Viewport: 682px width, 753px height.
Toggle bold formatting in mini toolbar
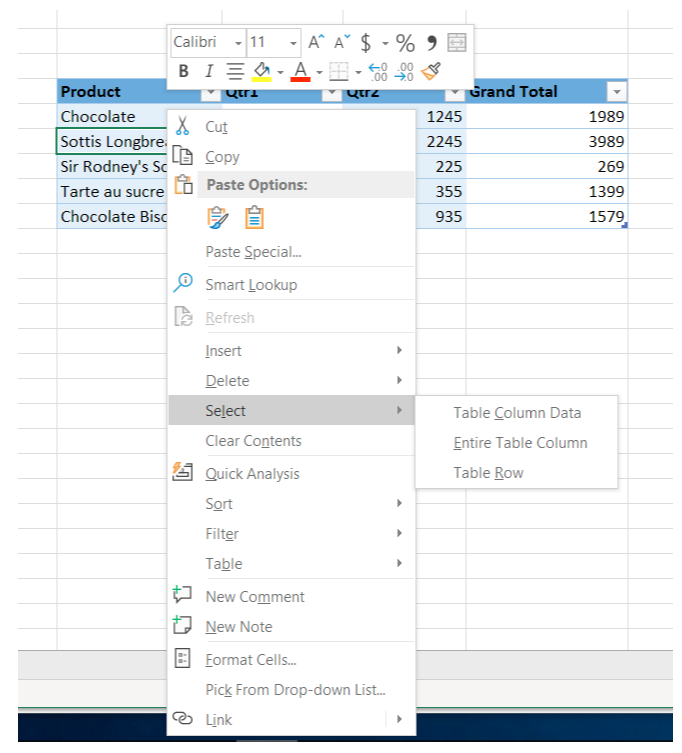tap(183, 71)
